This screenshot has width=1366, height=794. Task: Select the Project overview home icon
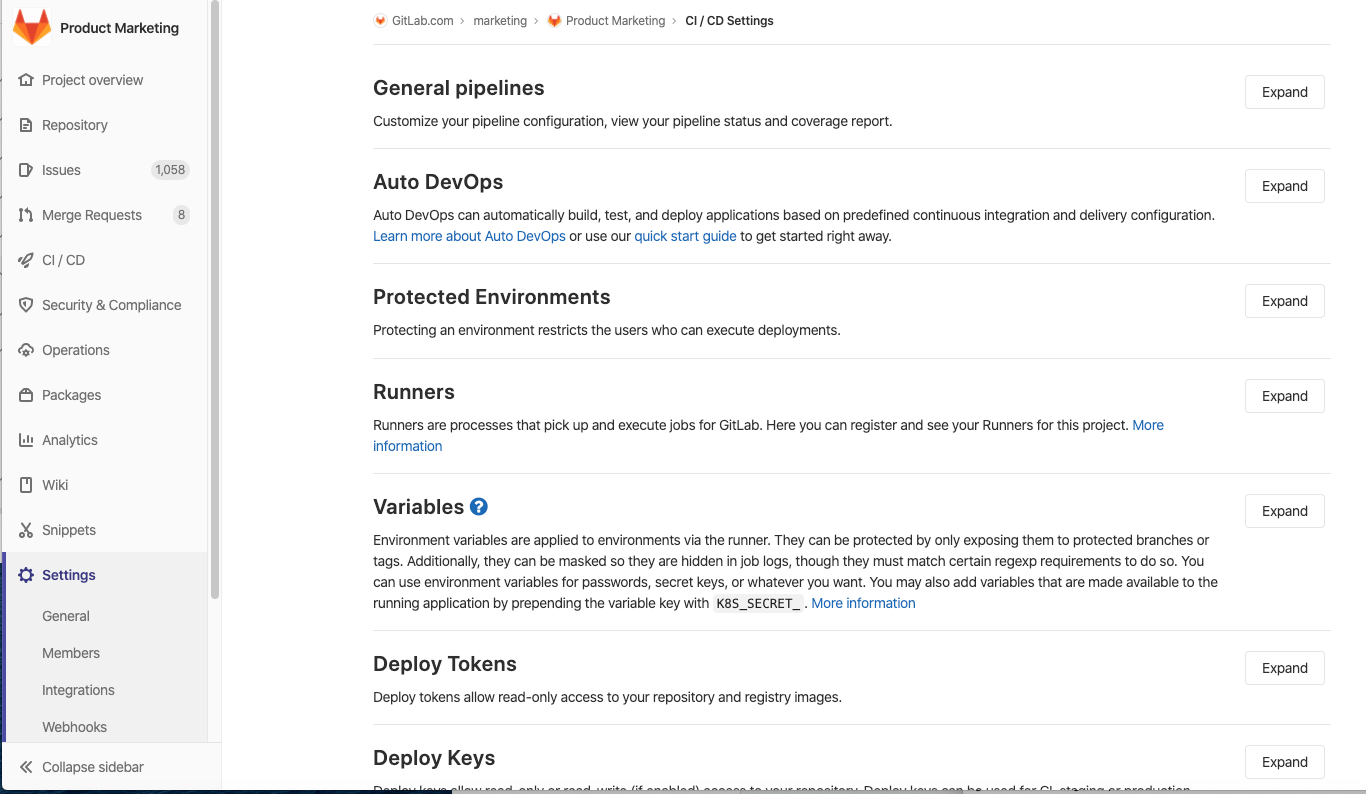click(23, 80)
